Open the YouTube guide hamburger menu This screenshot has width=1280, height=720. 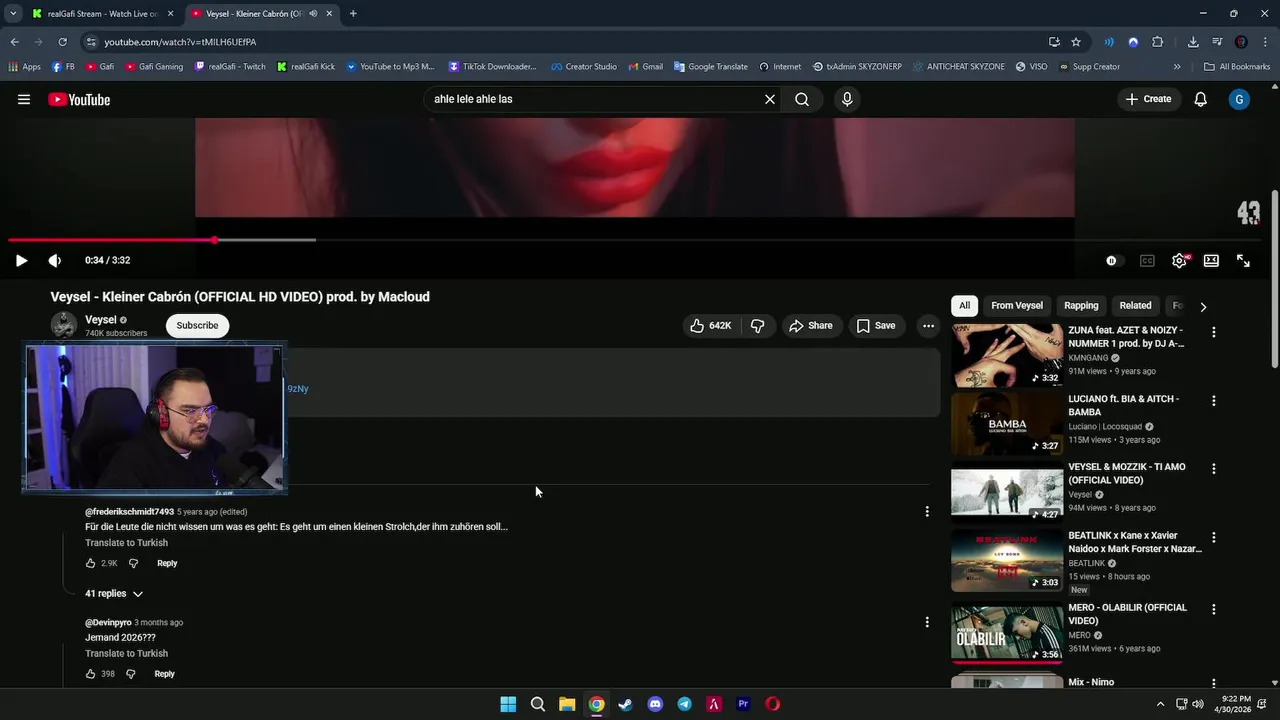pos(24,99)
